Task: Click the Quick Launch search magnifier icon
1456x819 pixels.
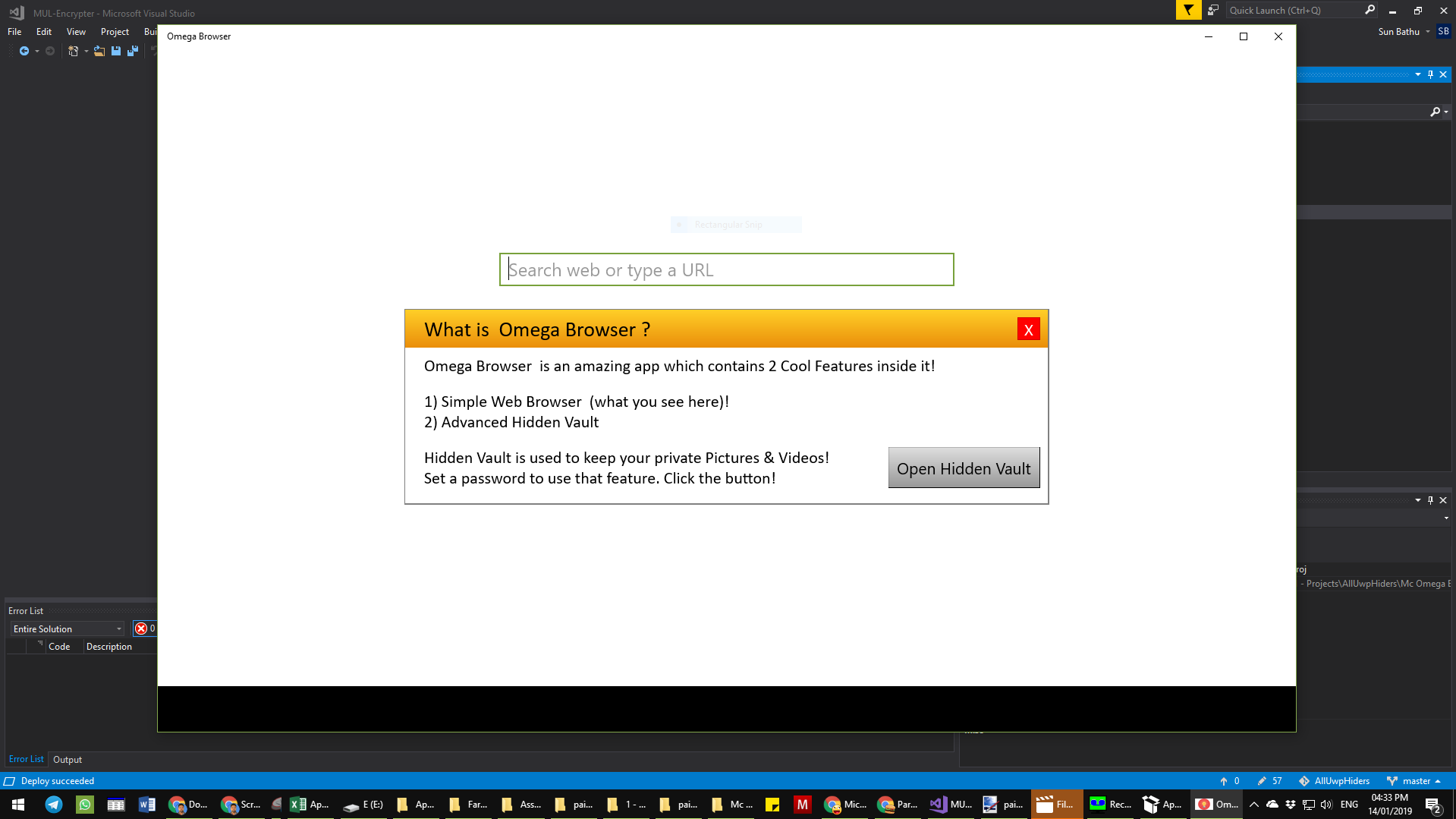Action: tap(1370, 10)
